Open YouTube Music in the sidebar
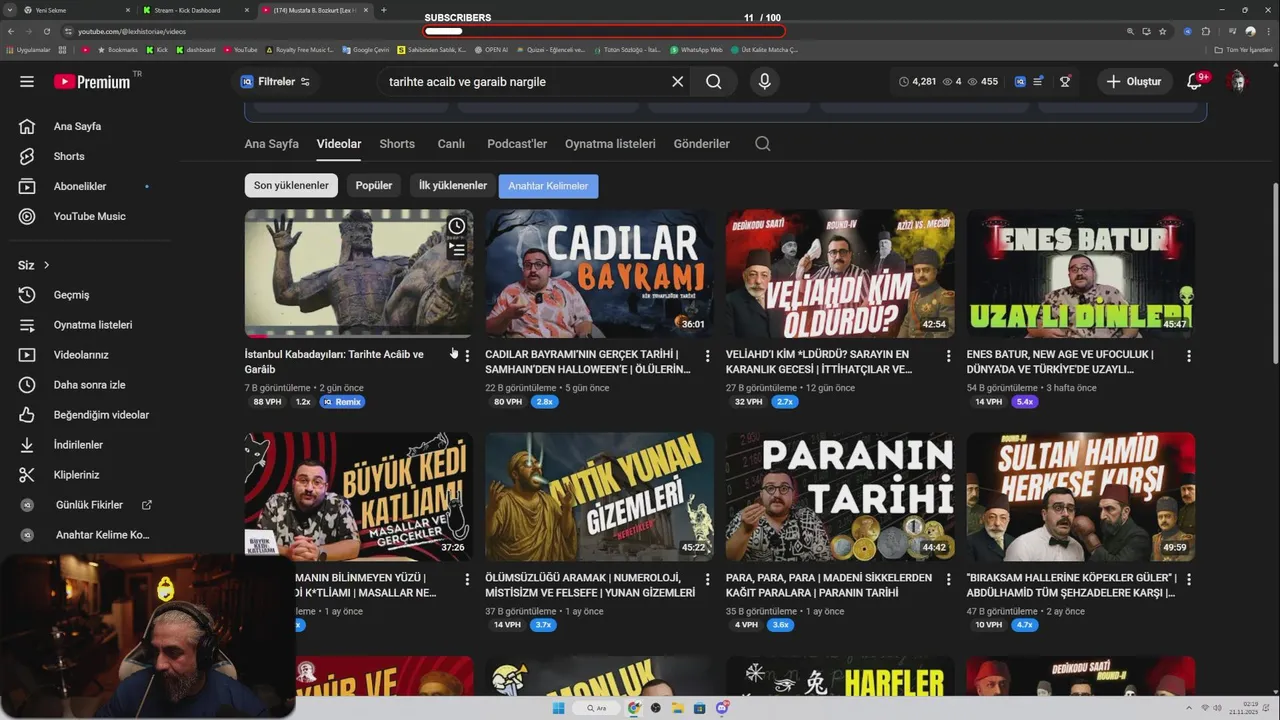This screenshot has height=720, width=1280. coord(89,217)
